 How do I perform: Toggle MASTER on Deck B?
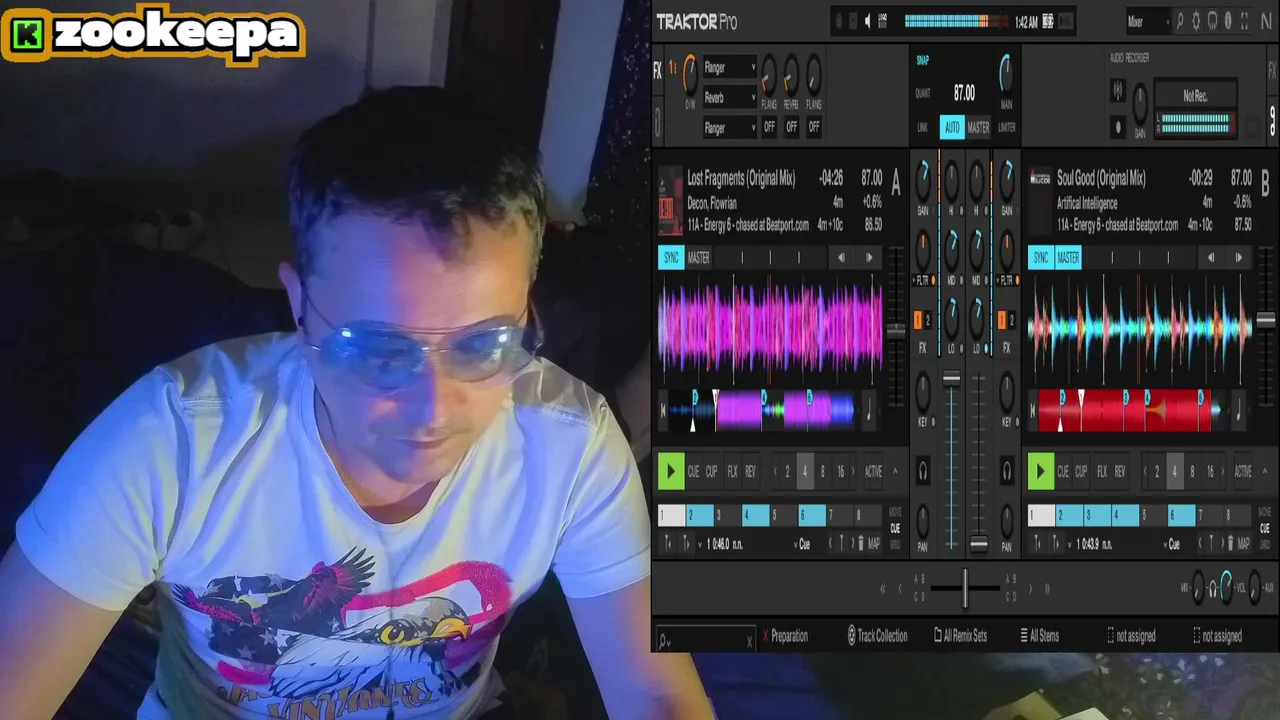pyautogui.click(x=1068, y=258)
